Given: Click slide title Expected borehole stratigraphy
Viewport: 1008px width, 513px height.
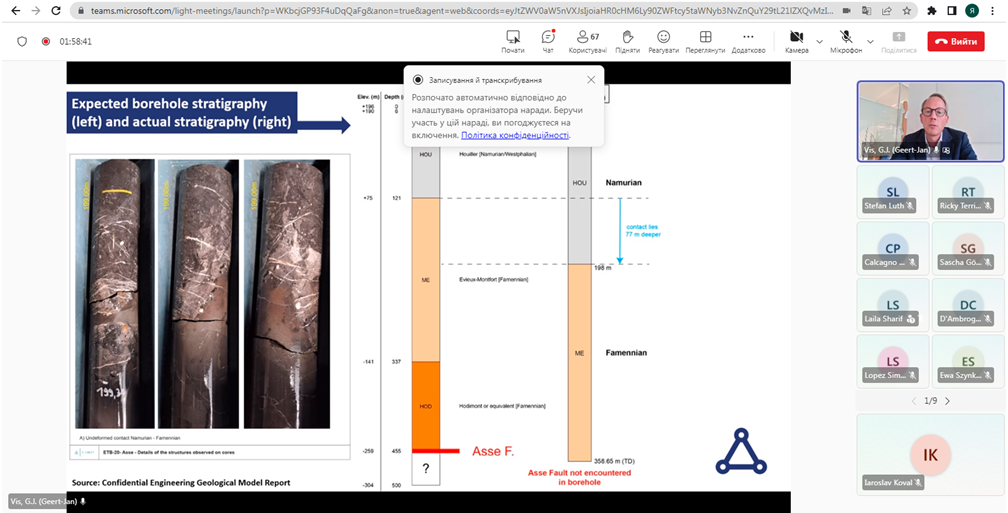Looking at the screenshot, I should [181, 112].
